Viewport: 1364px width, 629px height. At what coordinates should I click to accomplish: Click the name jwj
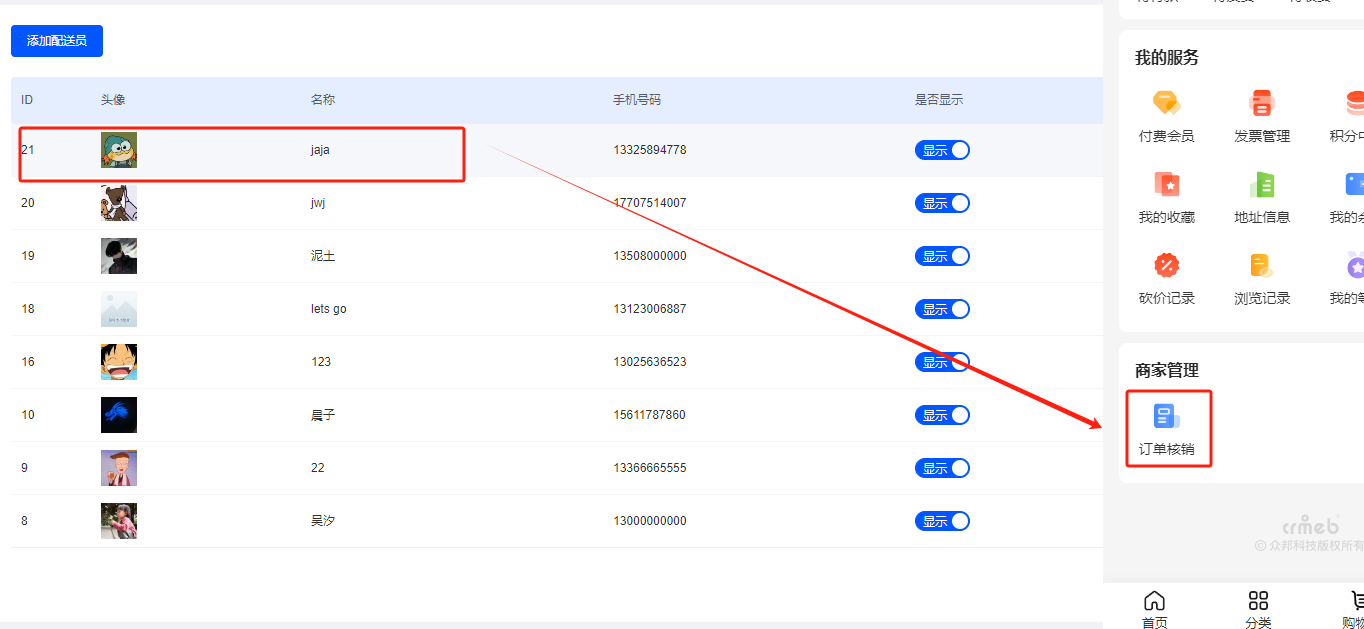pyautogui.click(x=318, y=203)
